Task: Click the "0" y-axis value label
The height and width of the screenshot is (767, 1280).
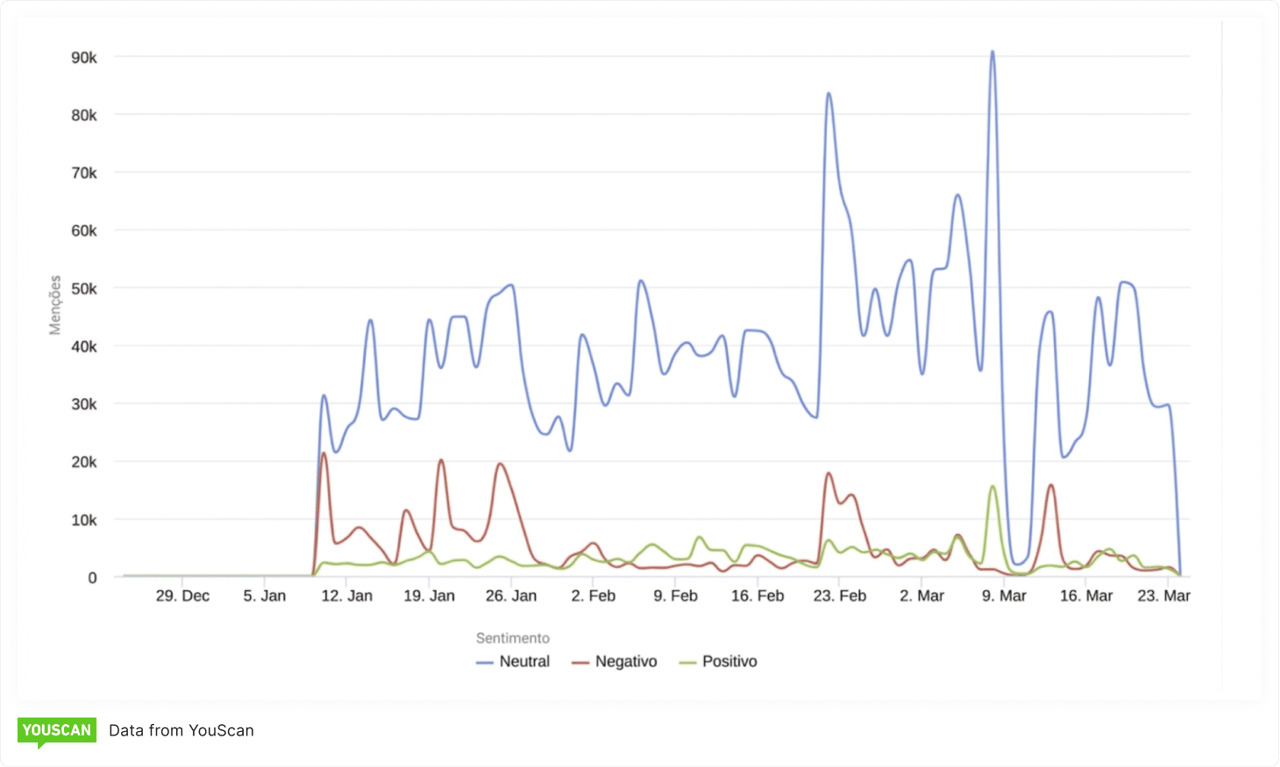Action: coord(93,577)
